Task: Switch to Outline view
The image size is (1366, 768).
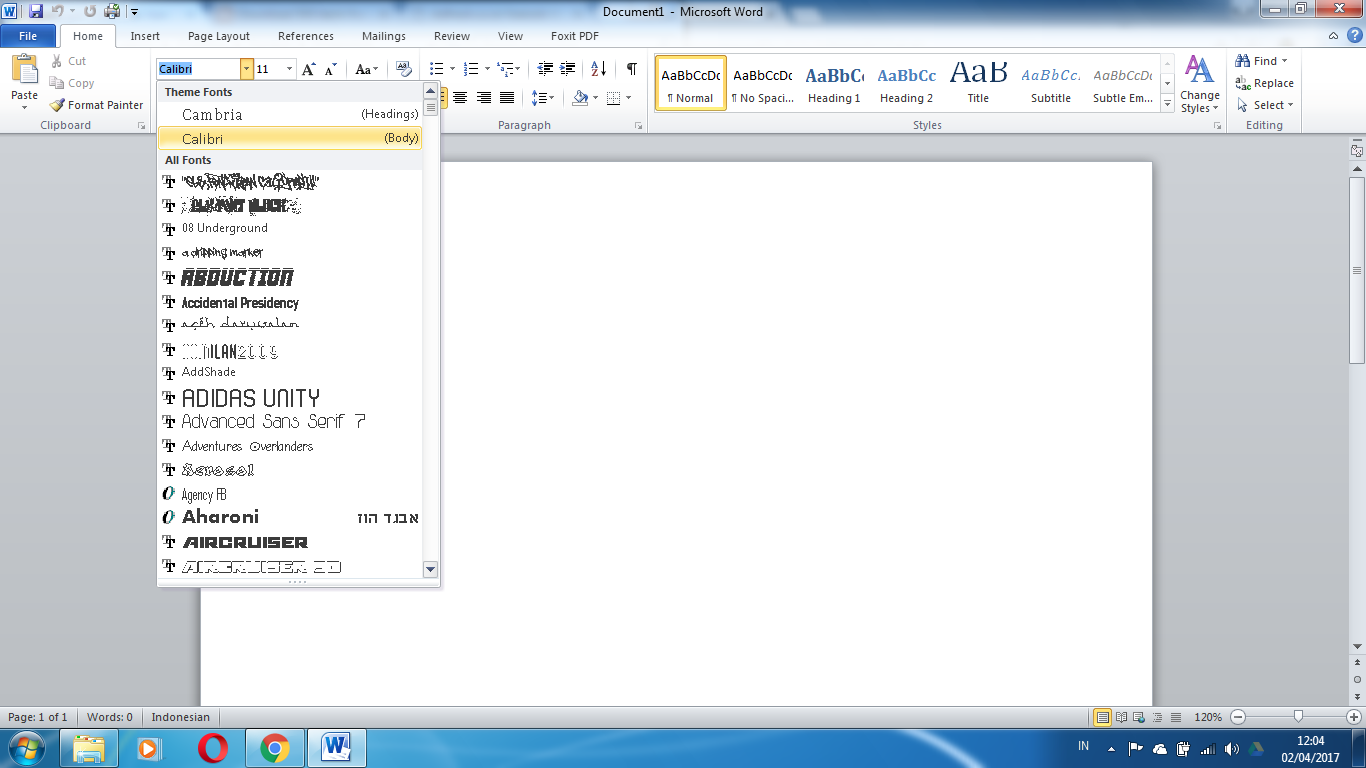Action: (x=1158, y=717)
